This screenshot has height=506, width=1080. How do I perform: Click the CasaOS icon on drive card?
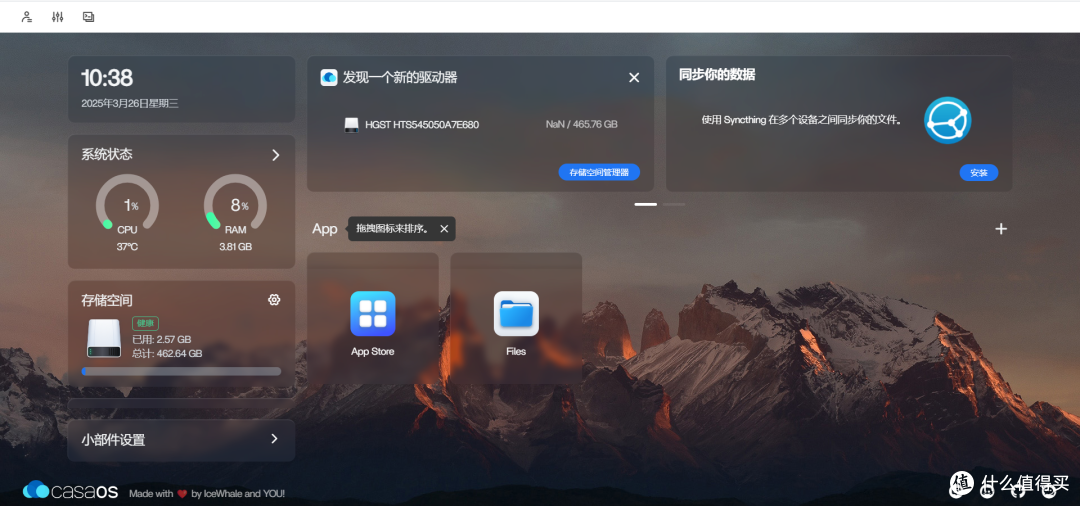[x=329, y=77]
